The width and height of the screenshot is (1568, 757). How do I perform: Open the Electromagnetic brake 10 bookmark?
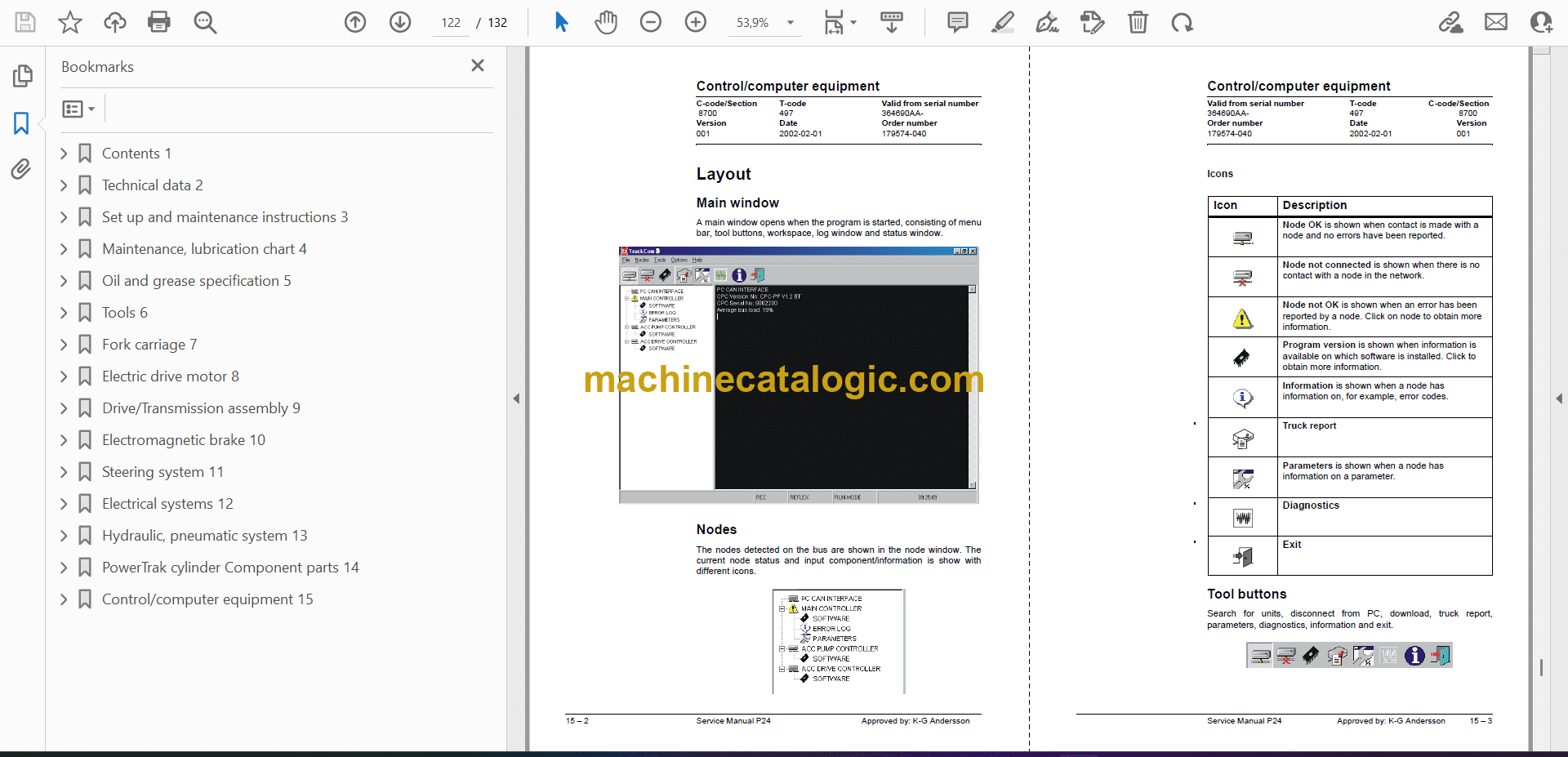click(x=184, y=440)
